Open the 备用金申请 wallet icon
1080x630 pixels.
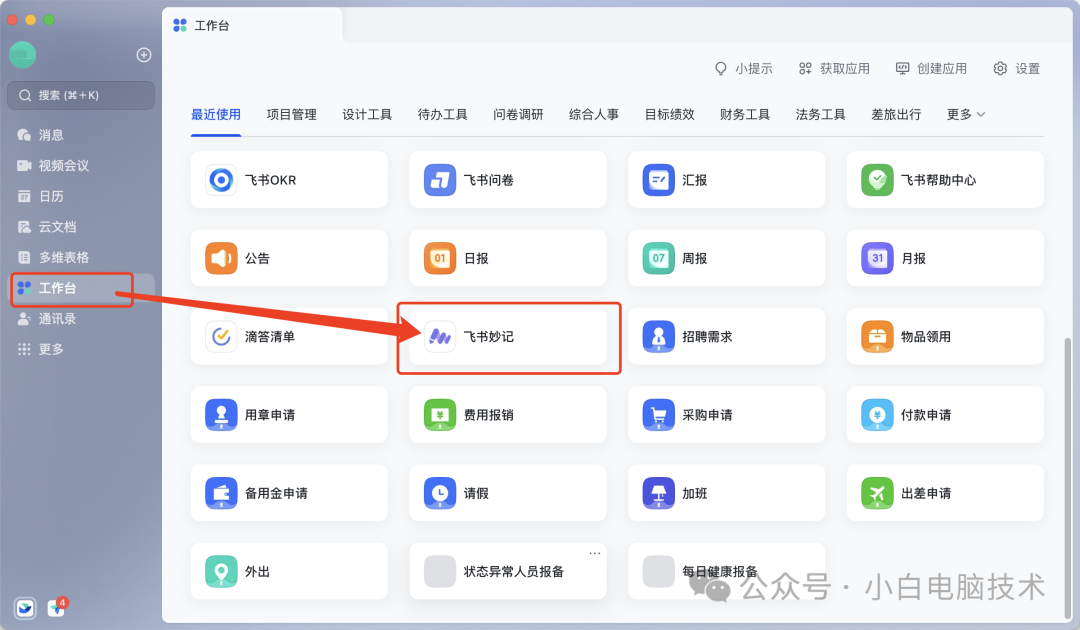point(221,493)
